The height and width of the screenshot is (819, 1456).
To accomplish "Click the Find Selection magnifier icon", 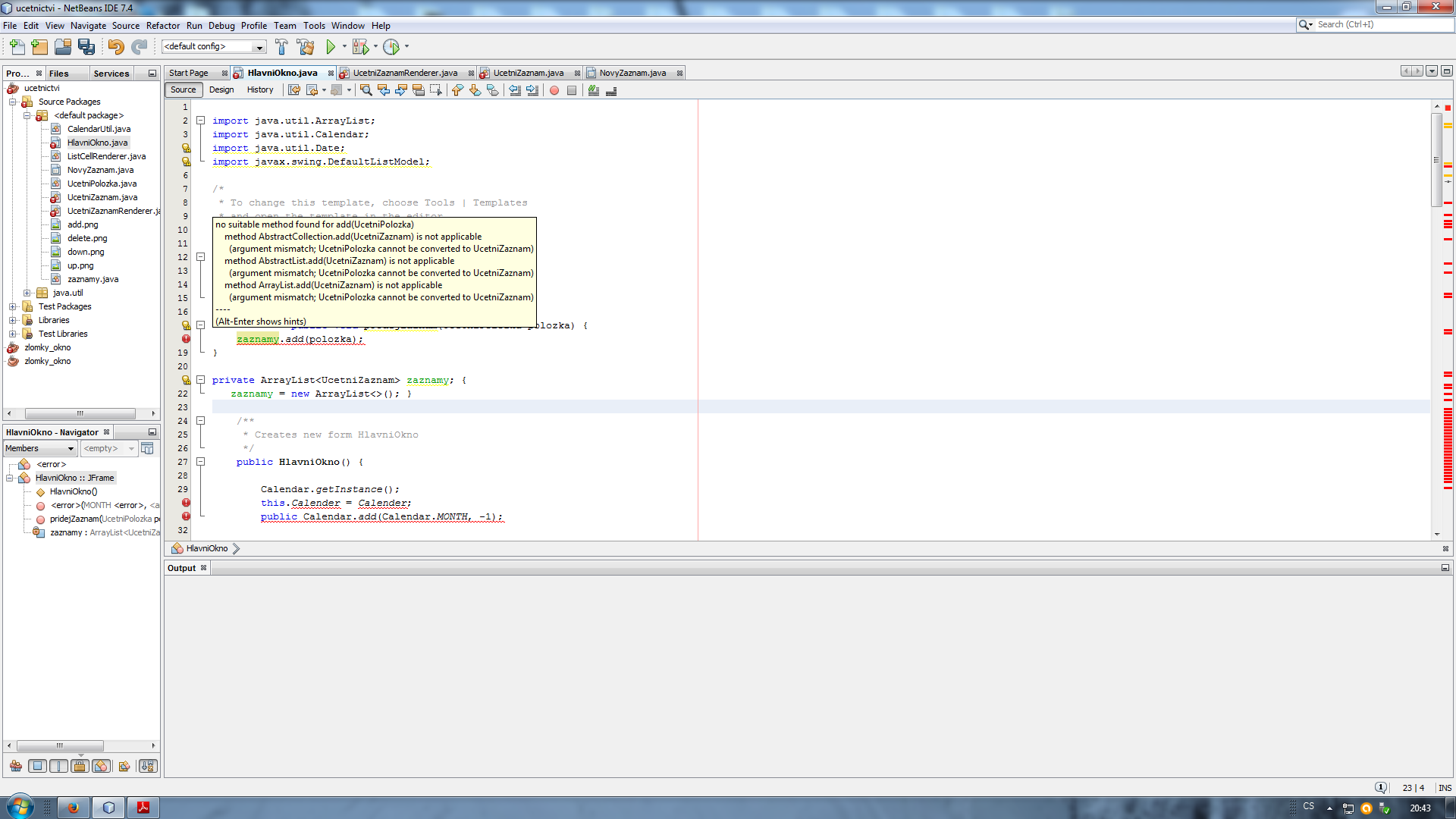I will [366, 90].
